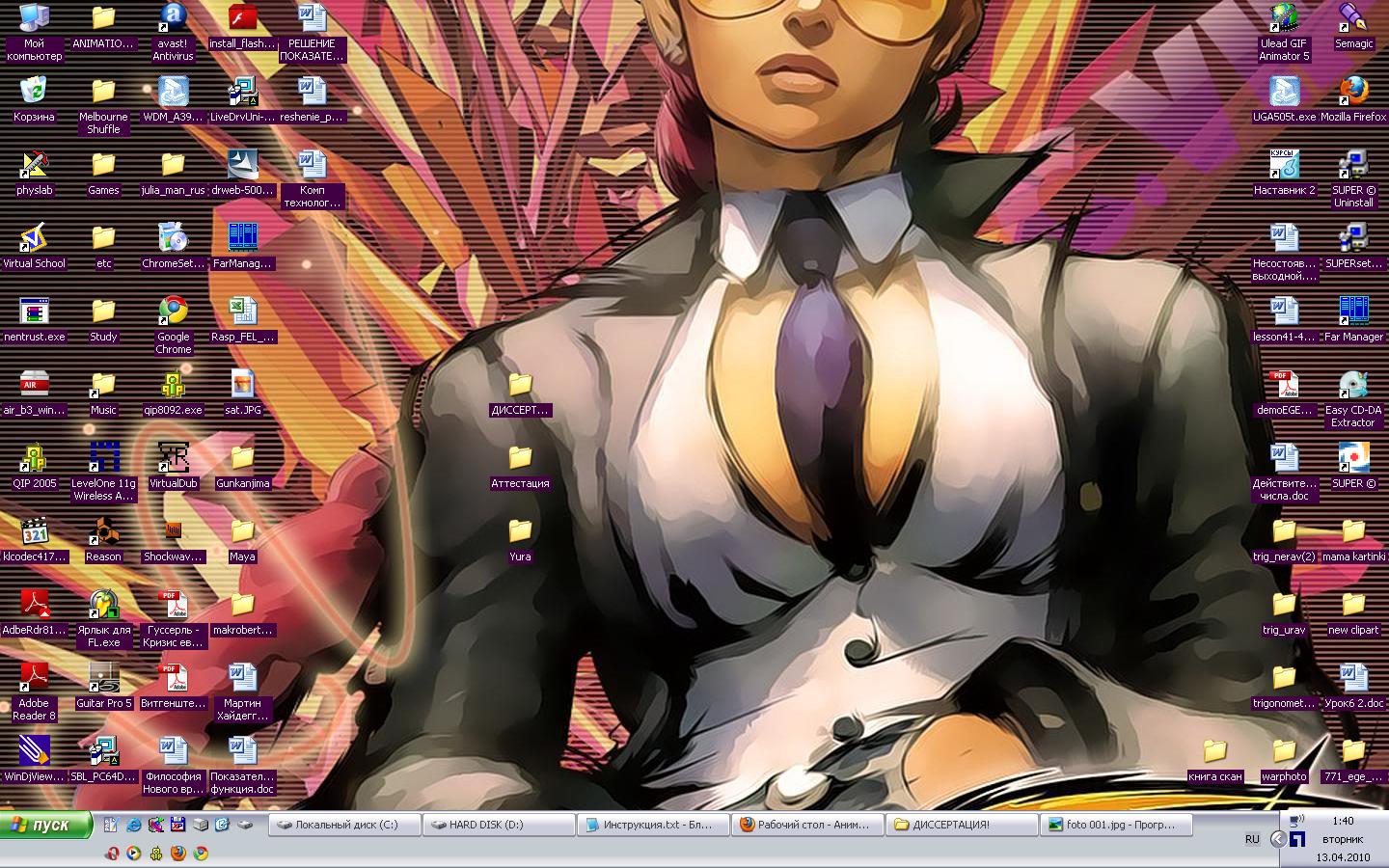Viewport: 1389px width, 868px height.
Task: Open the Google Chrome desktop shortcut
Action: (173, 325)
